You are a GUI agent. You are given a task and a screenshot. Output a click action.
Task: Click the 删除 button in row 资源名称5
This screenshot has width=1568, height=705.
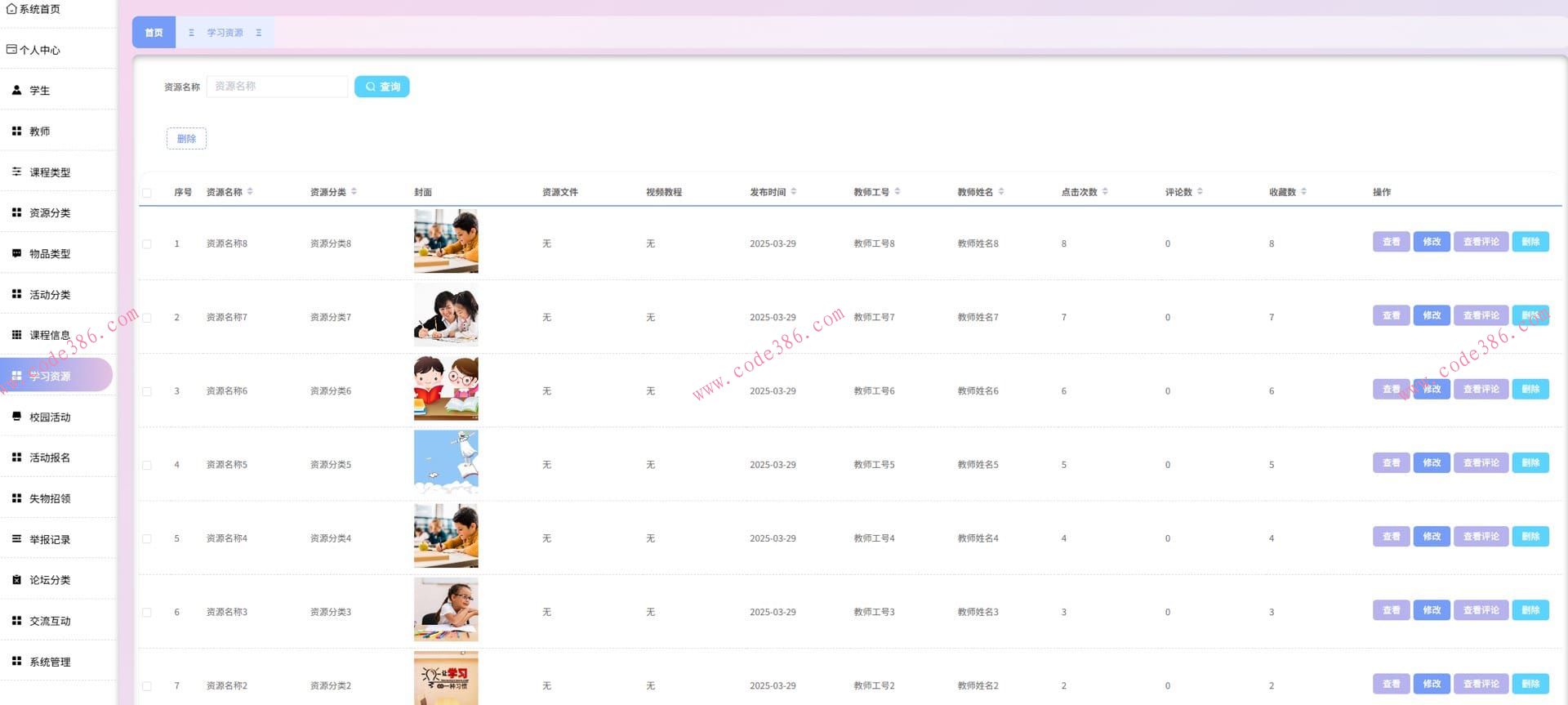(x=1530, y=463)
